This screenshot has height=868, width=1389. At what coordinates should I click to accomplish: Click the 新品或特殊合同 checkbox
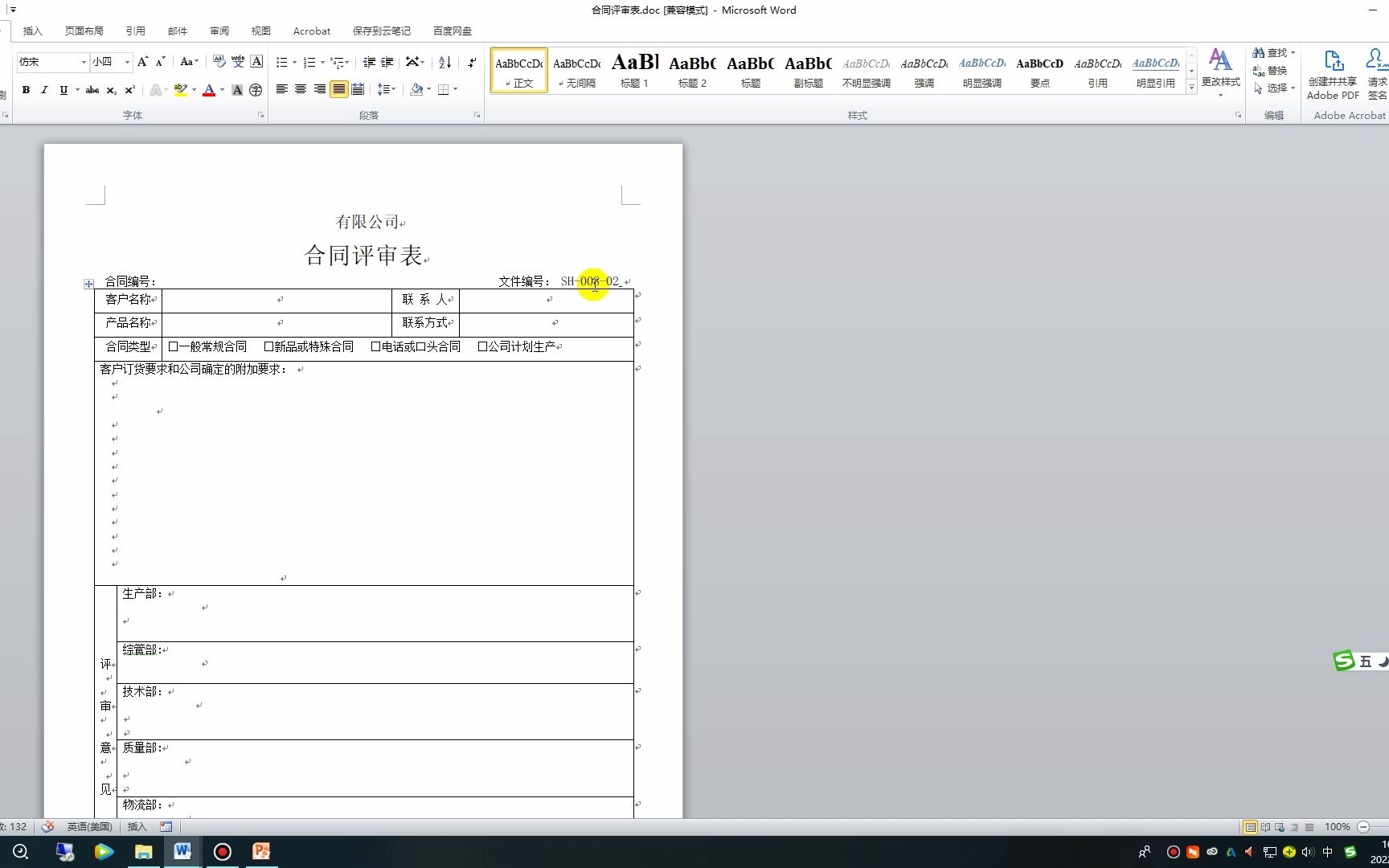pos(268,346)
